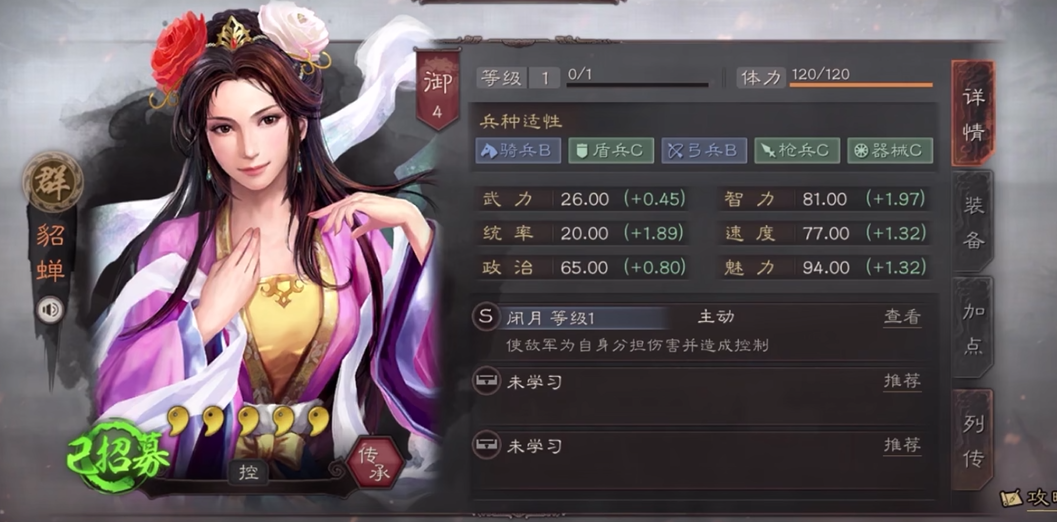Select the 枪兵C spearman aptitude badge

tap(797, 150)
